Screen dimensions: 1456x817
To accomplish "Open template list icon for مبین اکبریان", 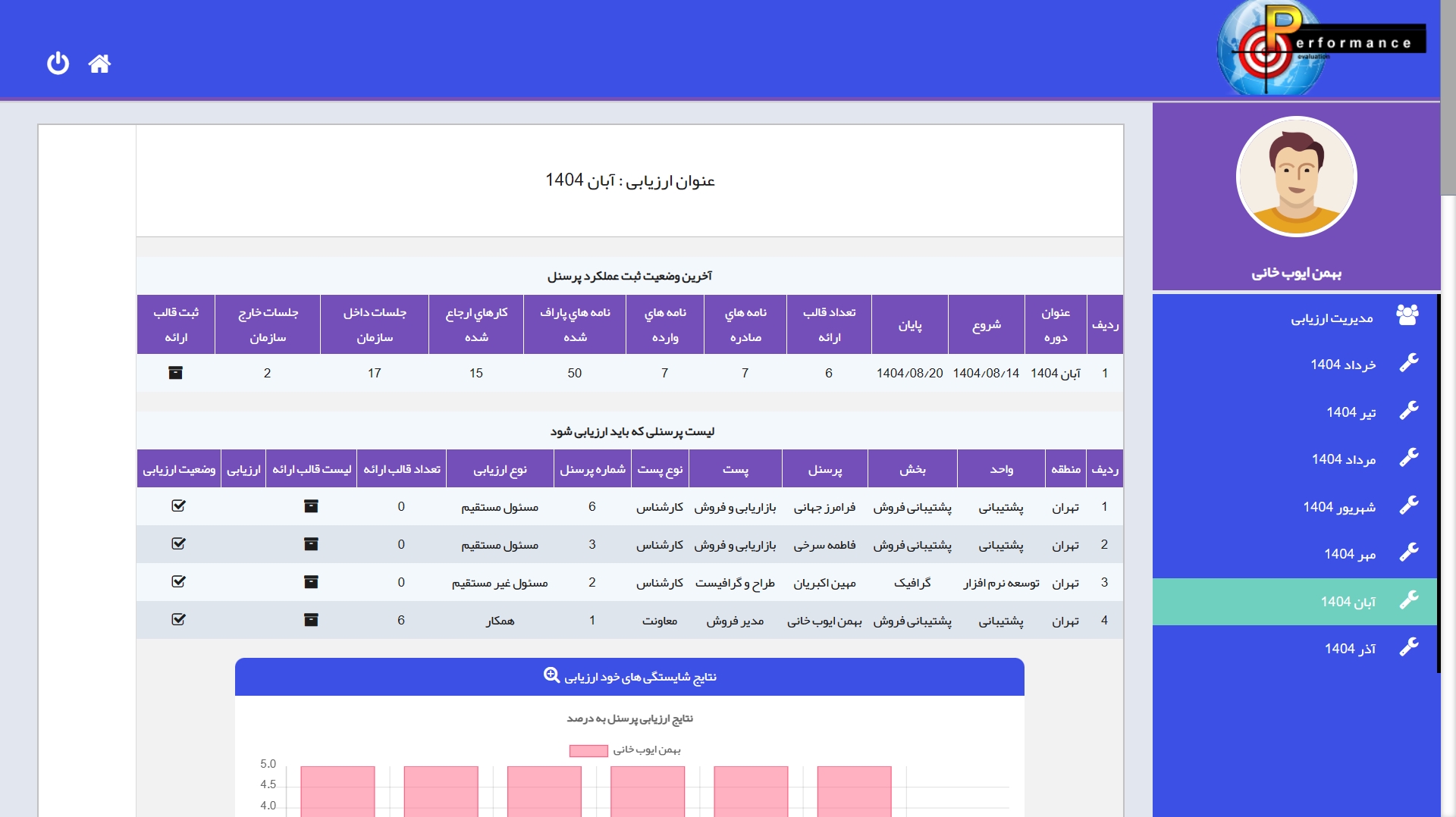I will [311, 582].
